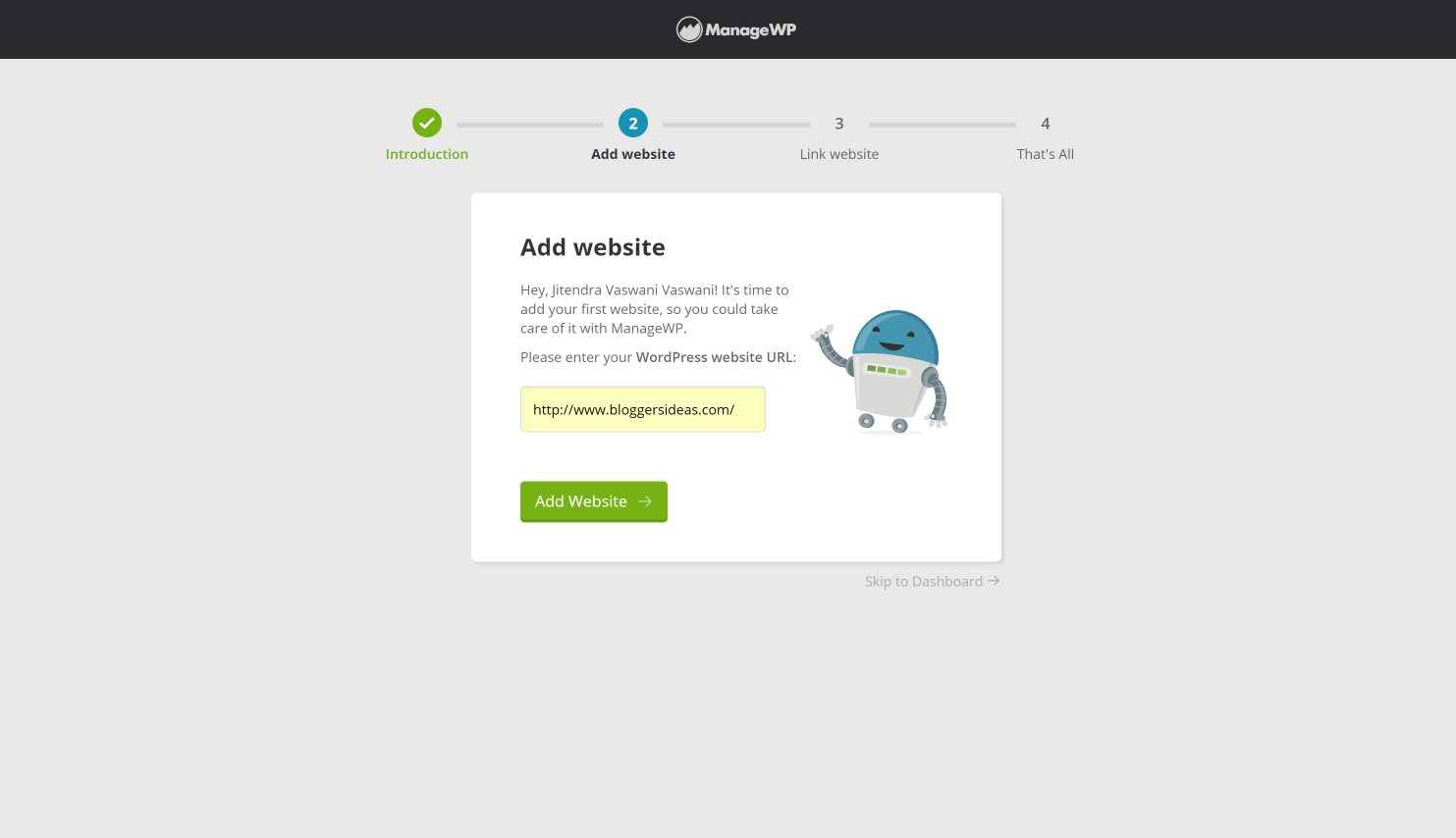The width and height of the screenshot is (1456, 838).
Task: Click the progress line after Introduction
Action: pos(529,124)
